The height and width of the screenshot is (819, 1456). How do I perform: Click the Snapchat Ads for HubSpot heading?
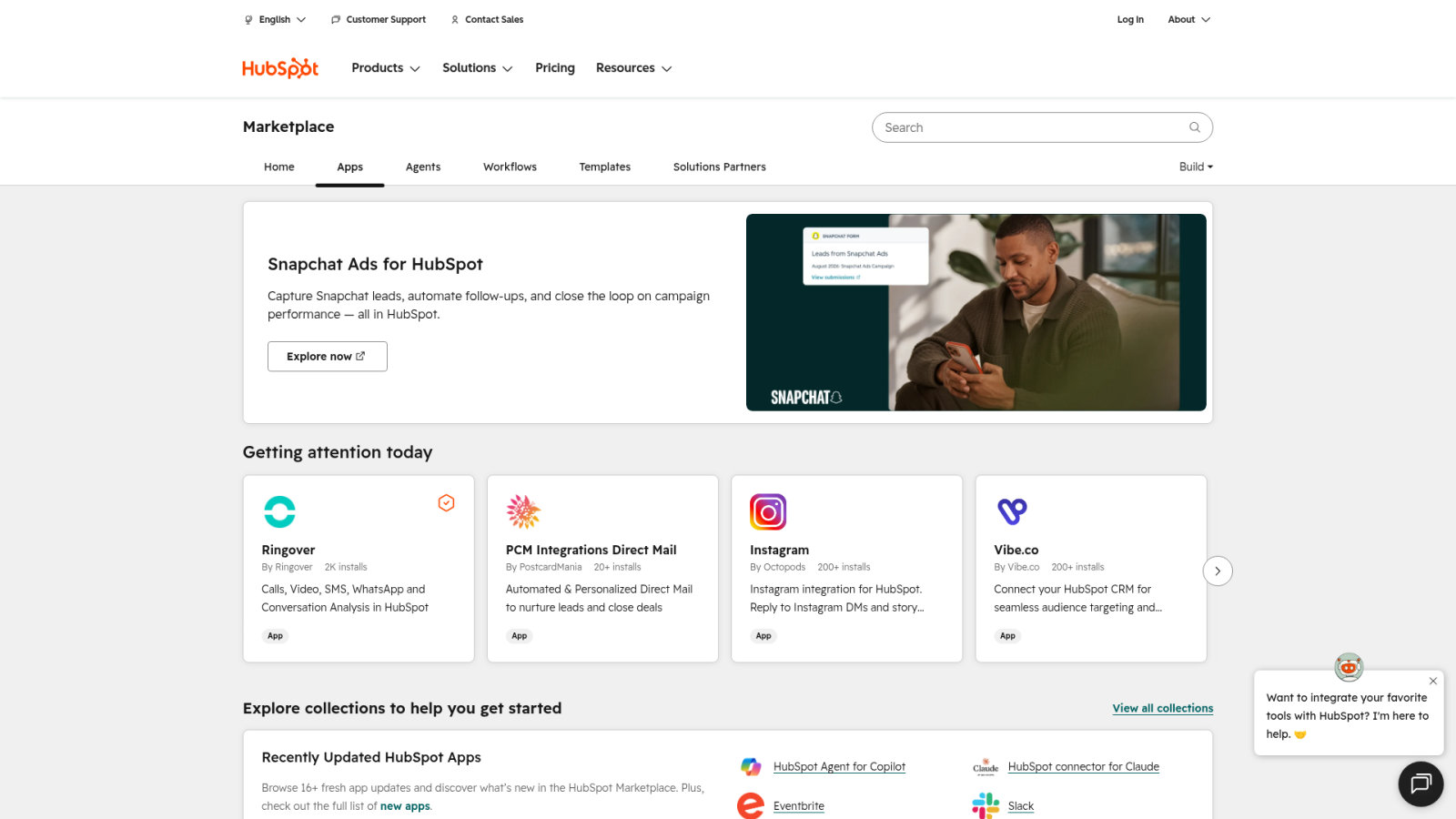click(375, 265)
